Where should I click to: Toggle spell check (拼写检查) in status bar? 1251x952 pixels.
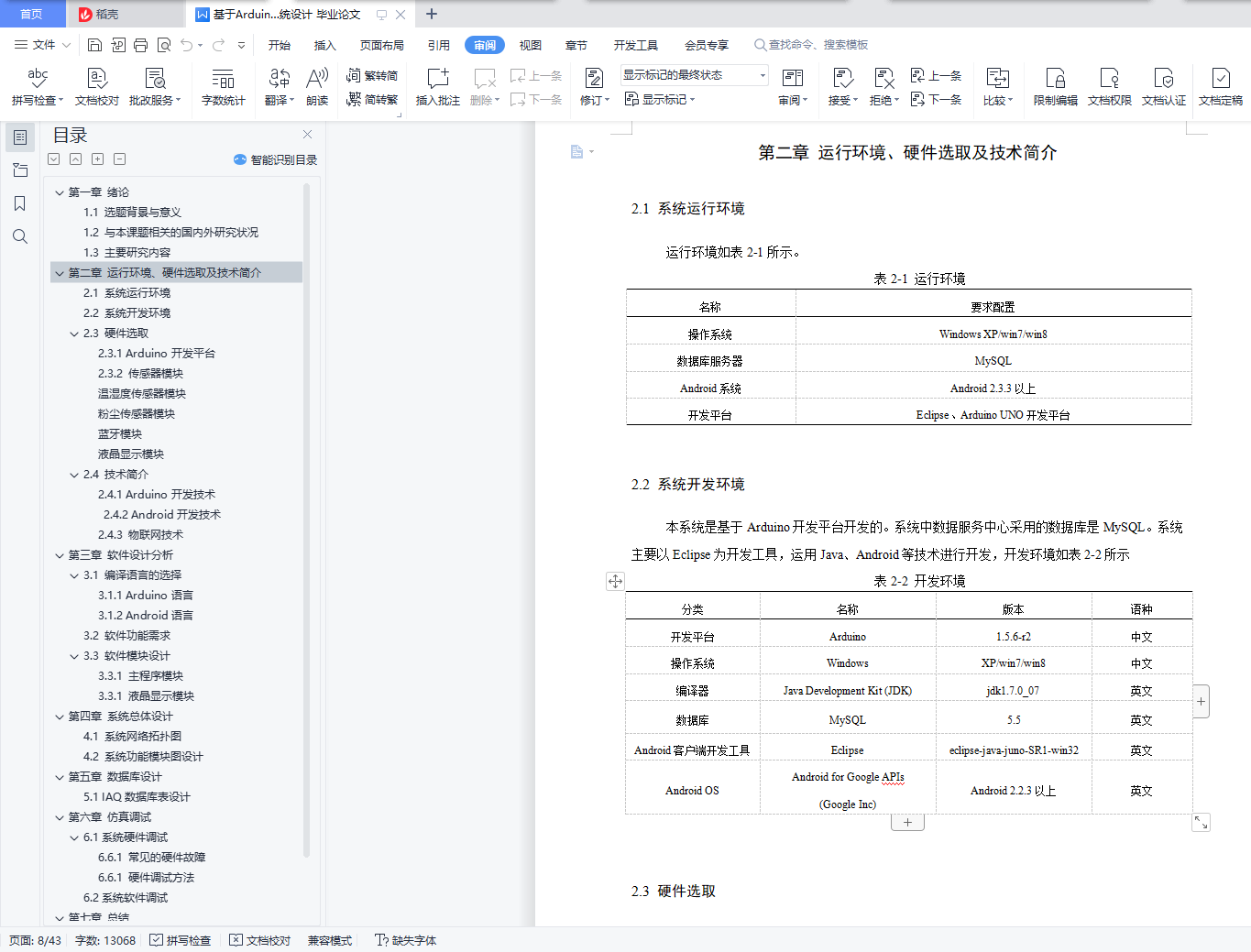[180, 940]
